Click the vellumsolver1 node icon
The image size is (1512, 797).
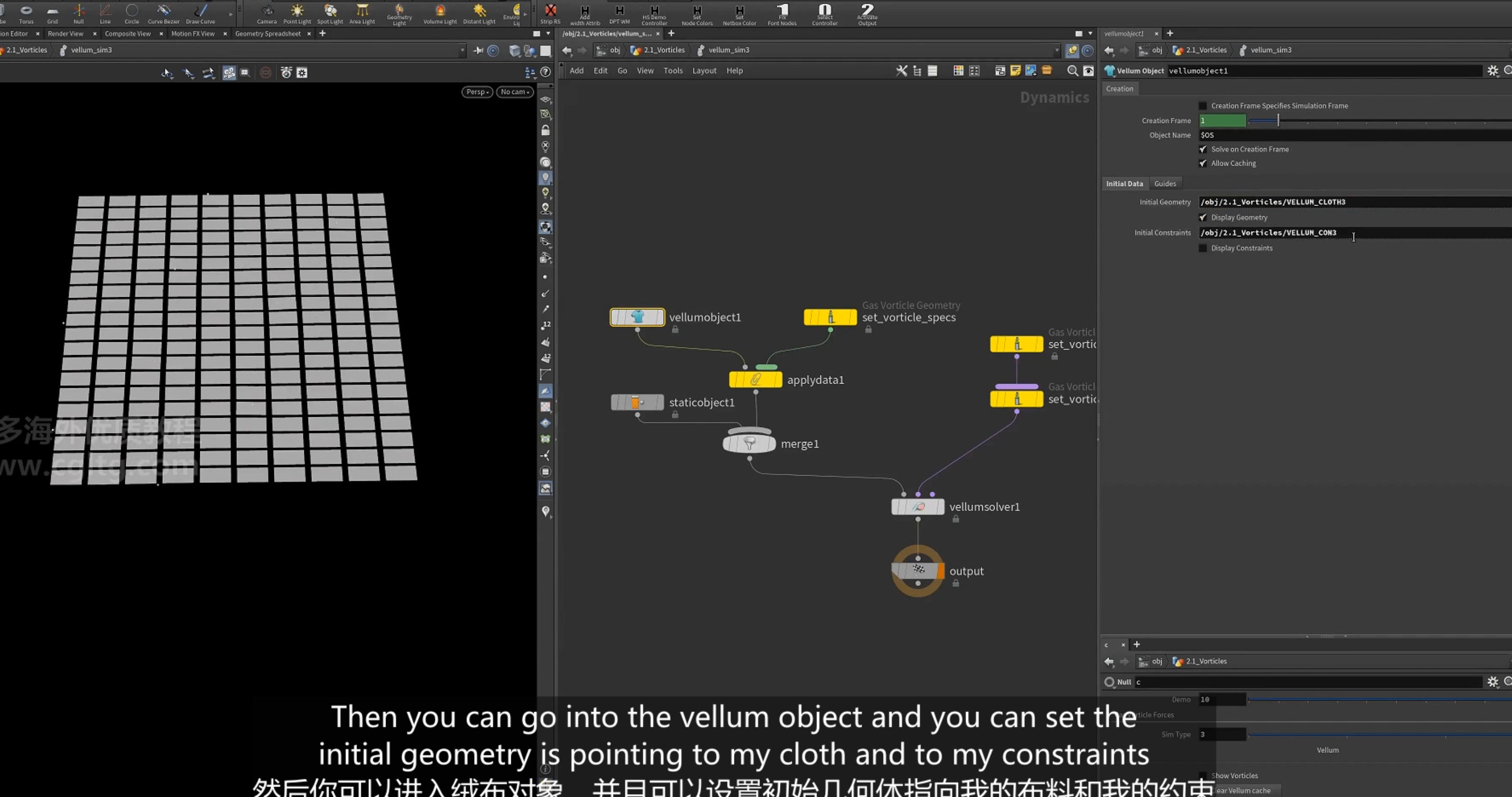tap(918, 506)
